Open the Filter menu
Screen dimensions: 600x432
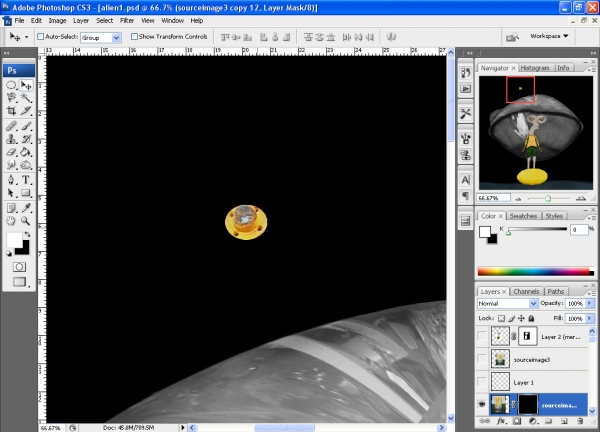tap(127, 21)
